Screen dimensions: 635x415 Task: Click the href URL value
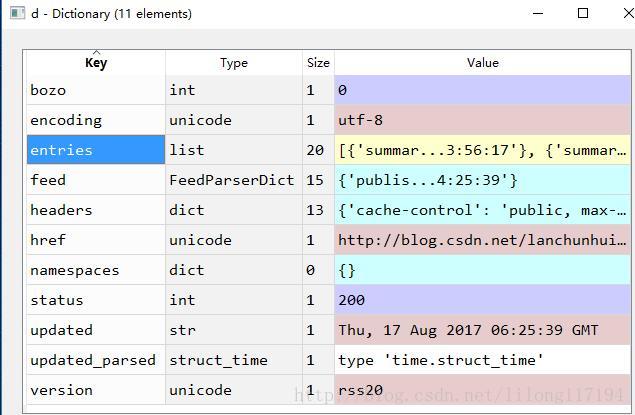482,240
